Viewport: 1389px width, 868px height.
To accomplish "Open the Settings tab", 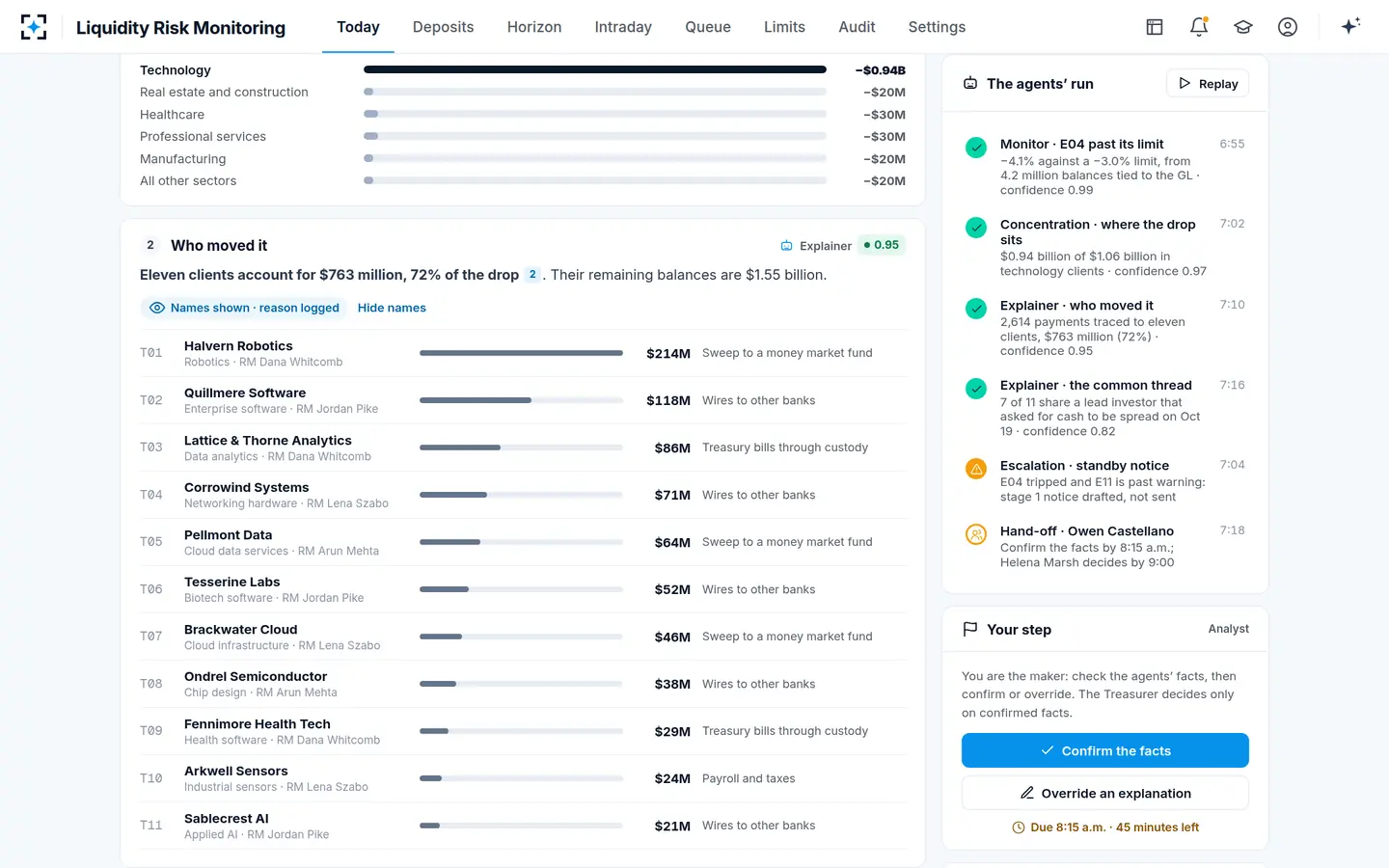I will pyautogui.click(x=937, y=27).
